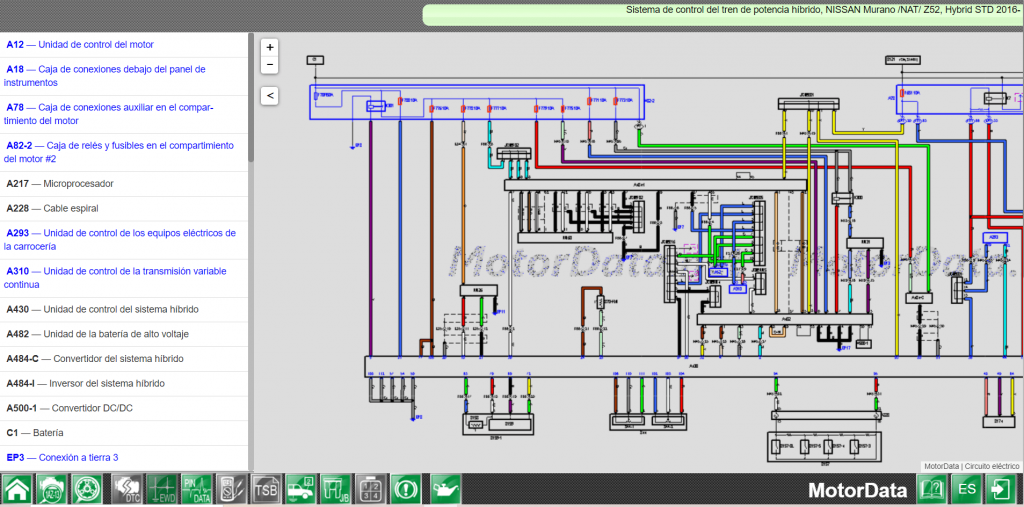Change language with ES button
Screen dimensions: 1024x507
pos(967,489)
